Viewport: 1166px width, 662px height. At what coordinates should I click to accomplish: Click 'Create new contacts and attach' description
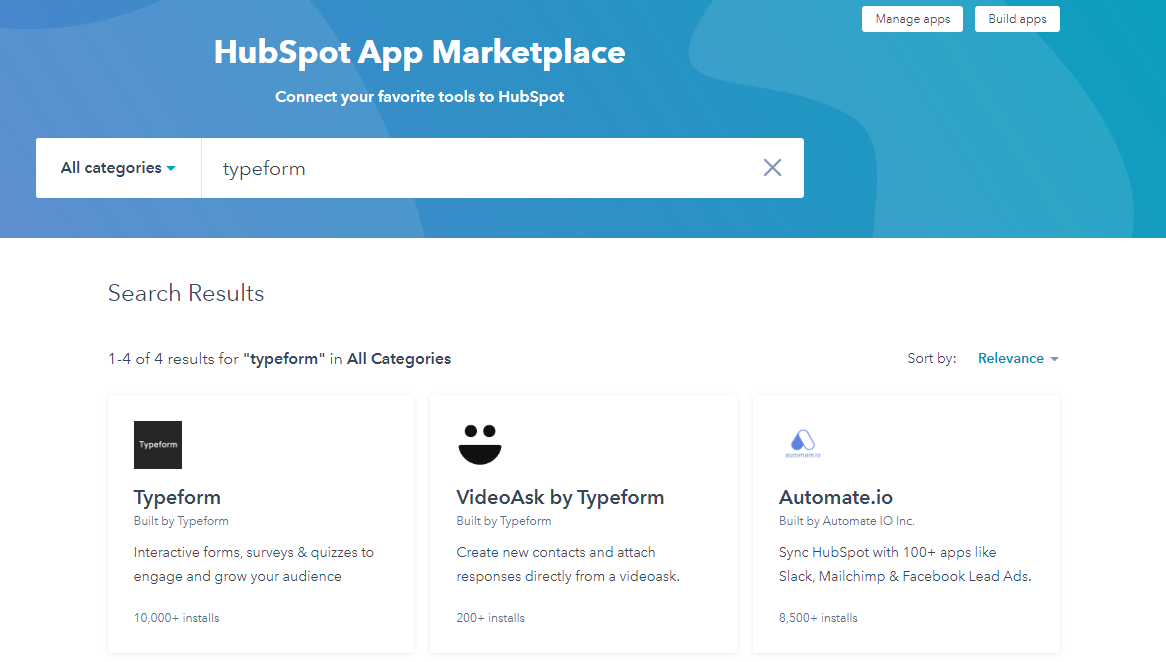tap(568, 564)
